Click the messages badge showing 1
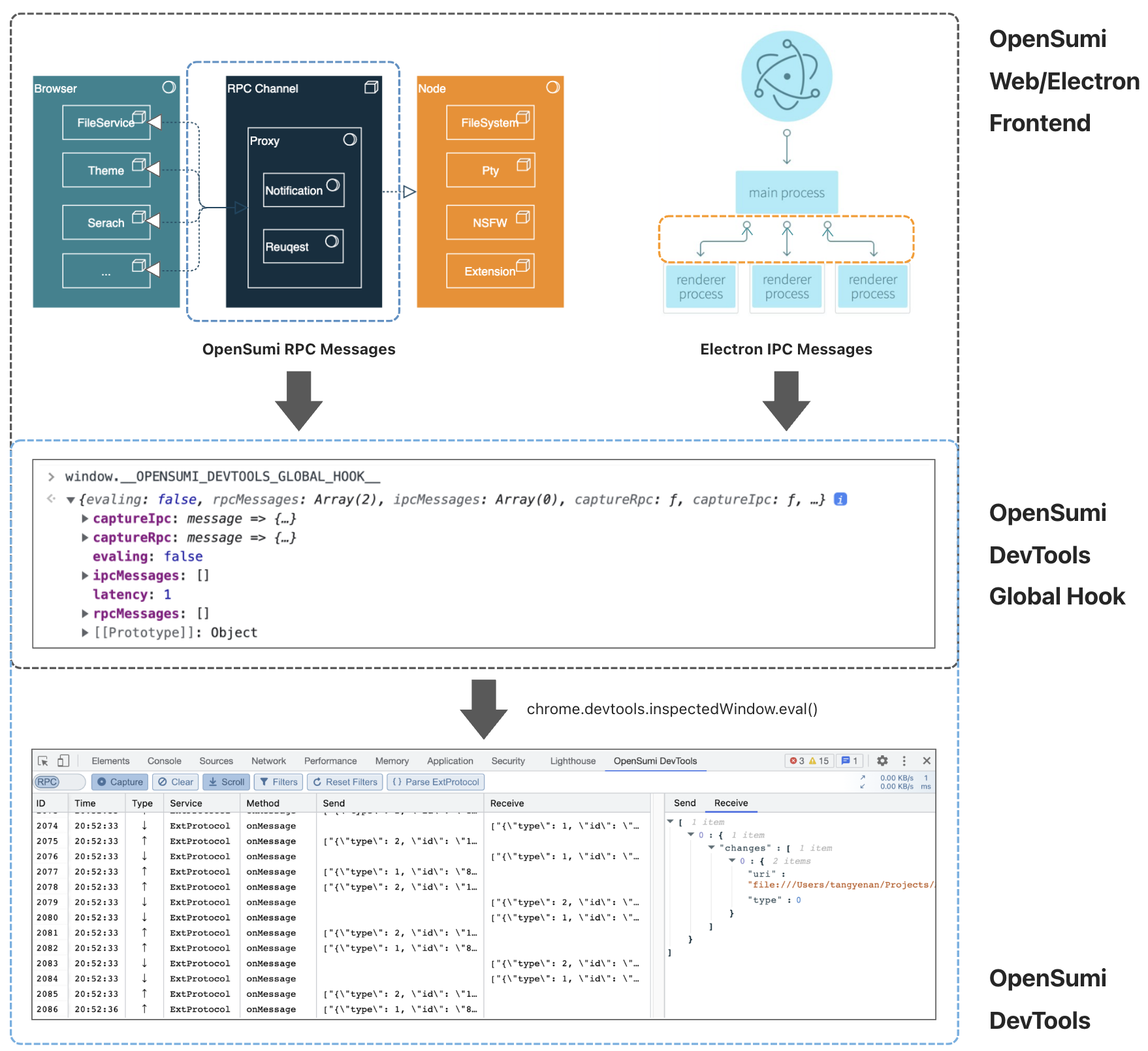Viewport: 1148px width, 1051px height. point(850,761)
